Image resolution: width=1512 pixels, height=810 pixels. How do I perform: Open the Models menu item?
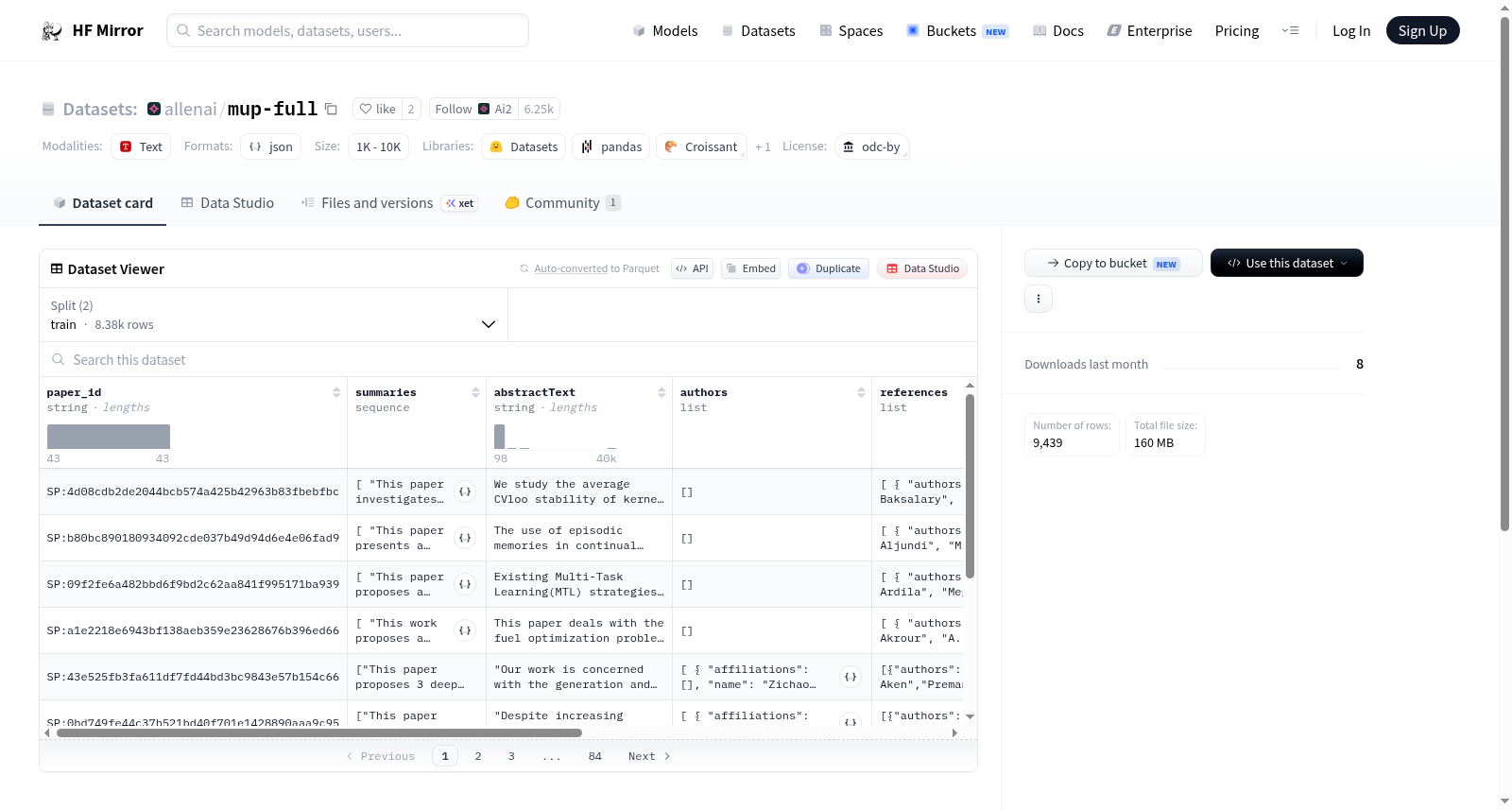coord(665,31)
